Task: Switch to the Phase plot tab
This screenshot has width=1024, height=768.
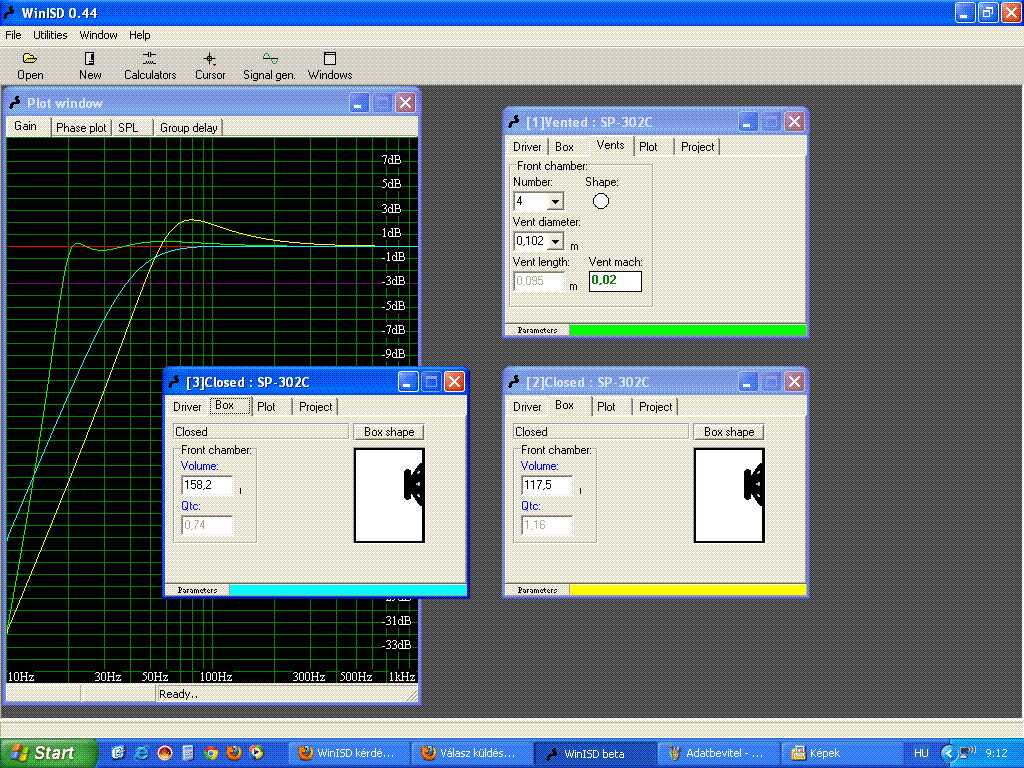Action: click(81, 128)
